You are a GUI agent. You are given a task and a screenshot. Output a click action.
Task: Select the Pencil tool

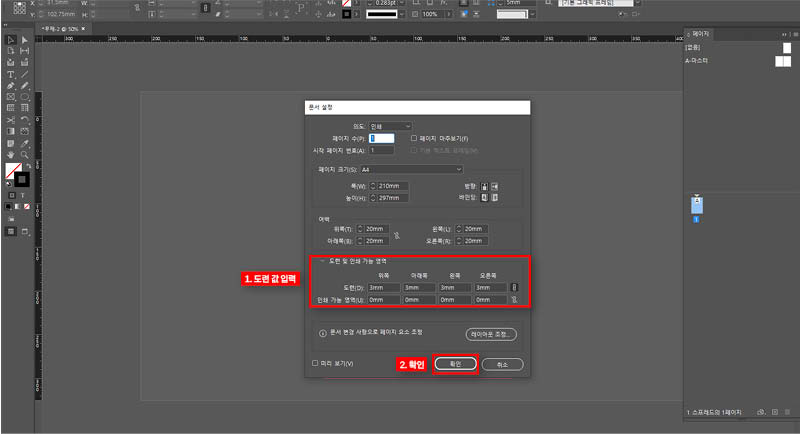[24, 86]
